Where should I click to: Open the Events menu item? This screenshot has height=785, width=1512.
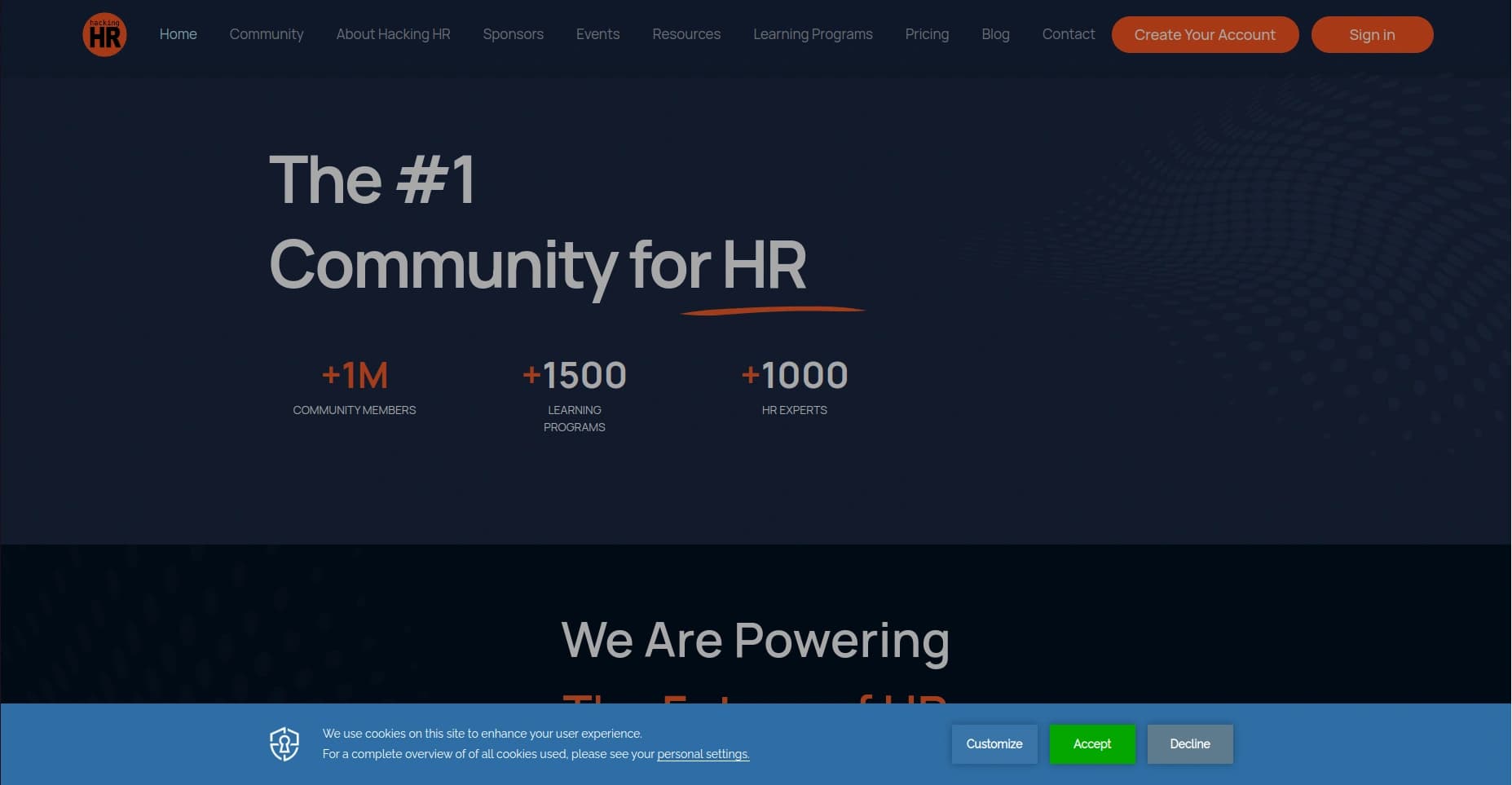click(x=597, y=34)
